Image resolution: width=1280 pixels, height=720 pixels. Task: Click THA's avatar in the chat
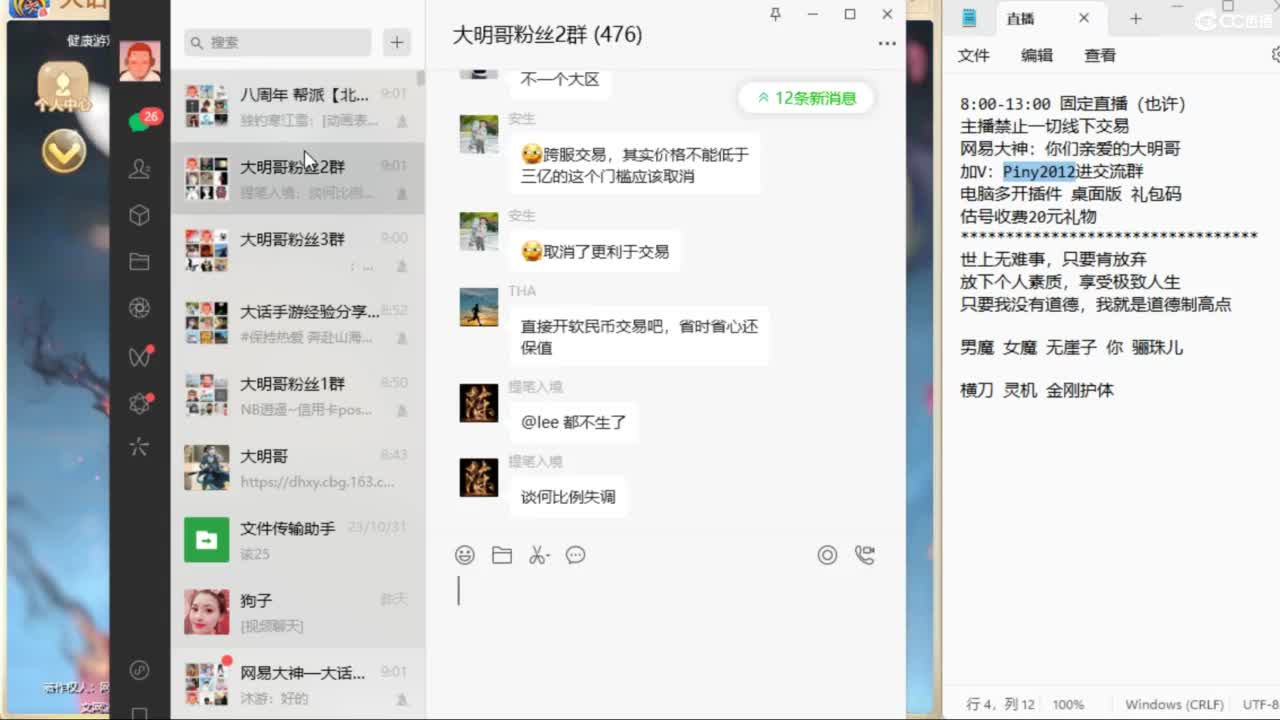click(x=479, y=307)
